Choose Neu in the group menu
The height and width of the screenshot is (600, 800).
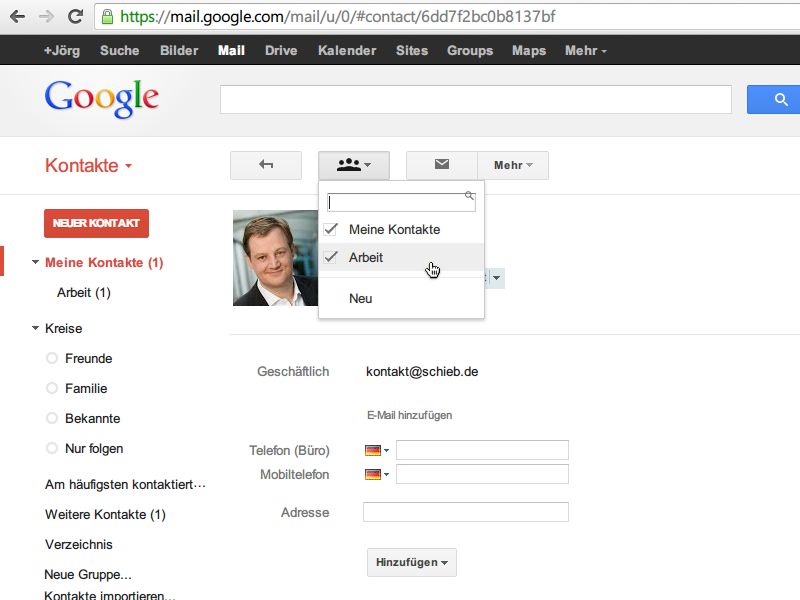(401, 298)
